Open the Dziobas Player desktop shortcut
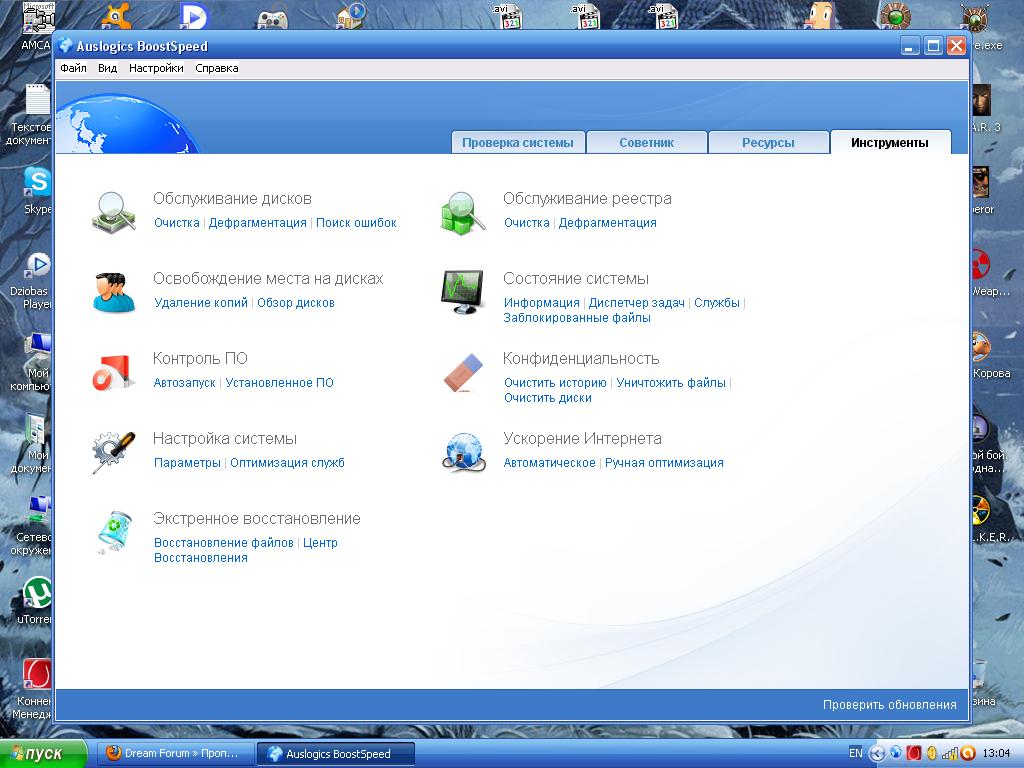1024x768 pixels. click(x=37, y=280)
